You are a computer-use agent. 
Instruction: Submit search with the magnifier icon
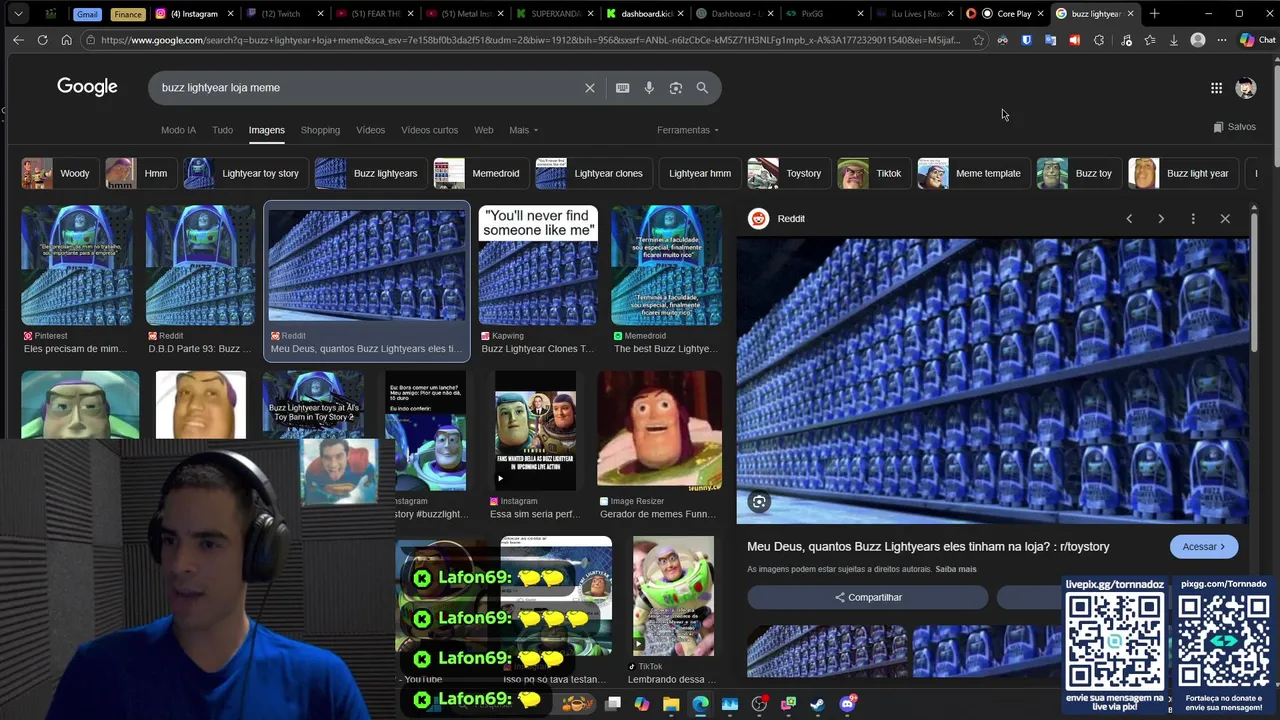(x=702, y=88)
